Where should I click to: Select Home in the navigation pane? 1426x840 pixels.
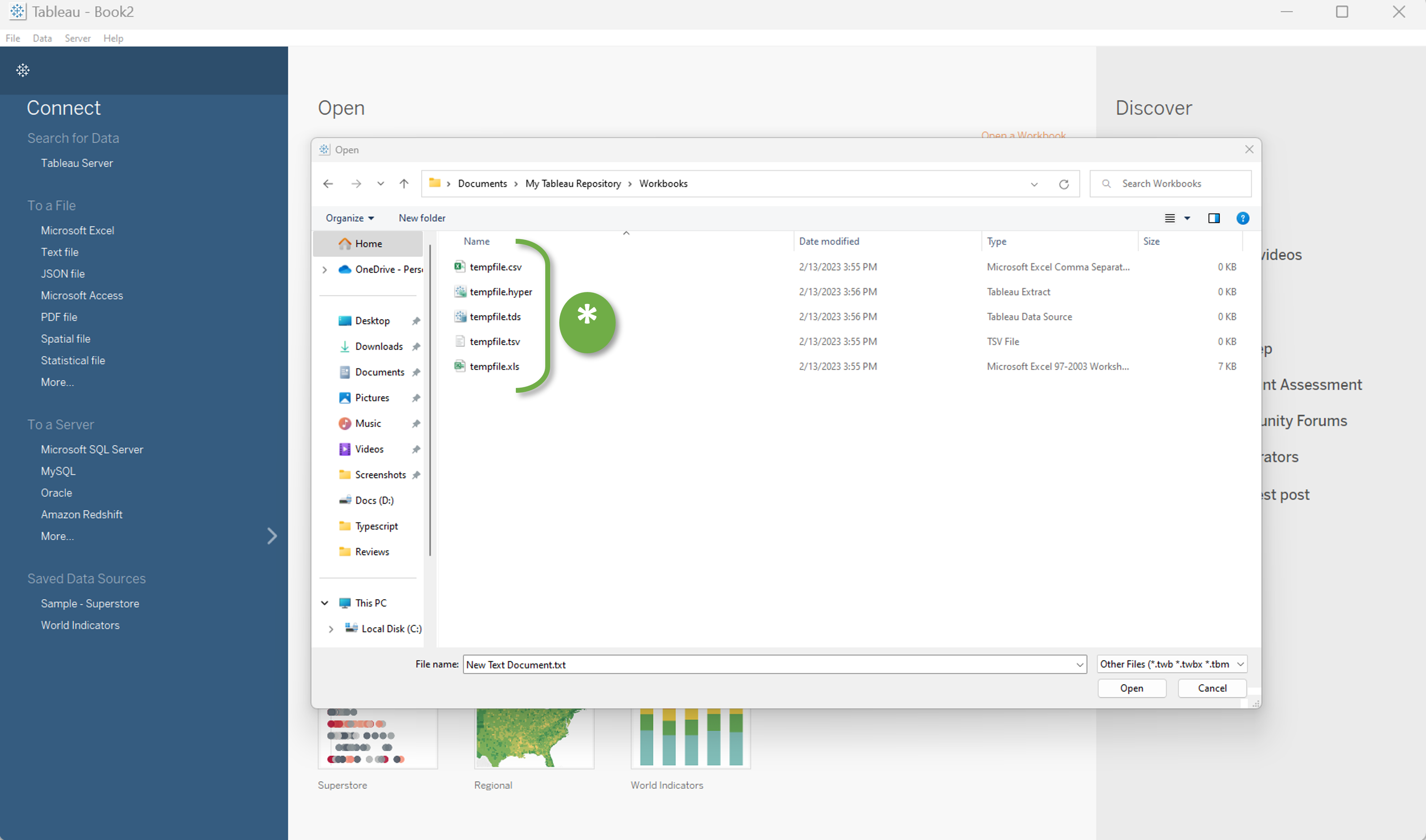[x=368, y=243]
